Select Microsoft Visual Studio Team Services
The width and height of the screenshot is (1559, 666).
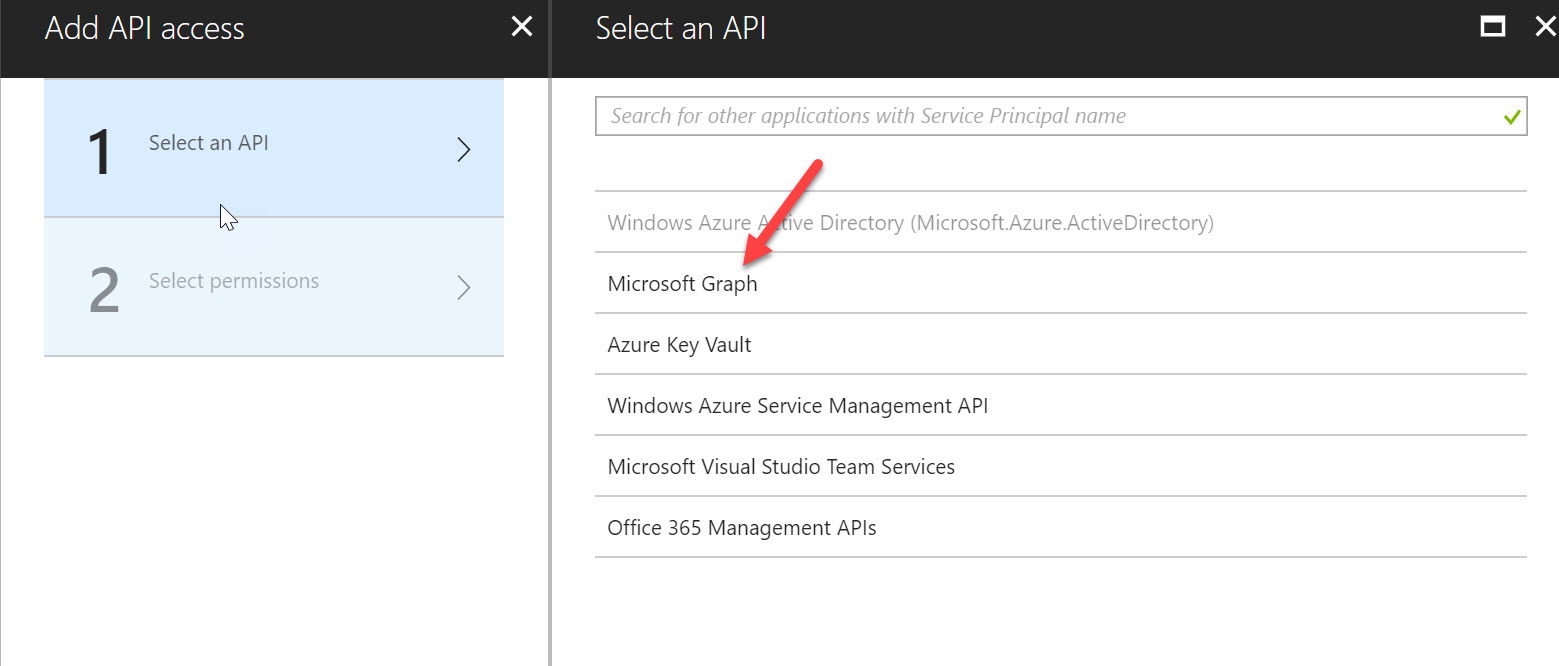(780, 467)
